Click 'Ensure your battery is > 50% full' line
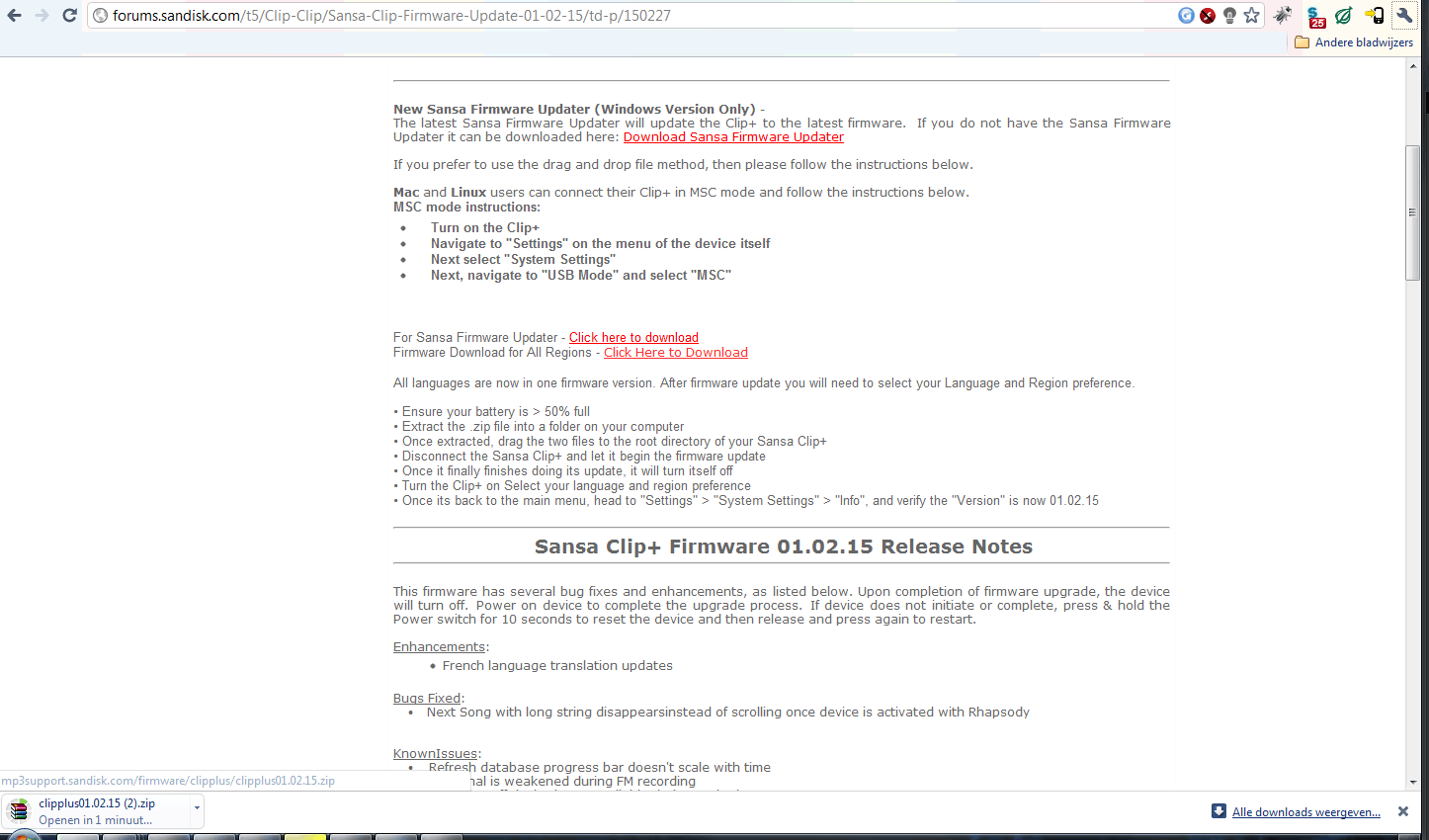This screenshot has height=840, width=1429. [x=492, y=412]
